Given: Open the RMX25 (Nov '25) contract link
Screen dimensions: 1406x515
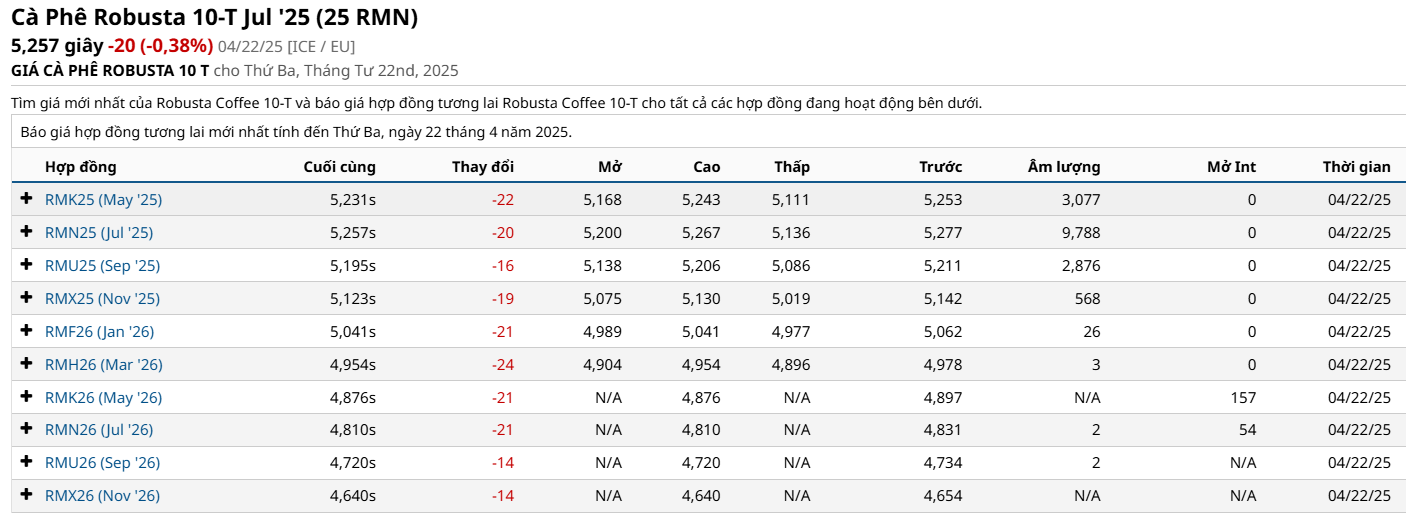Looking at the screenshot, I should pyautogui.click(x=102, y=299).
